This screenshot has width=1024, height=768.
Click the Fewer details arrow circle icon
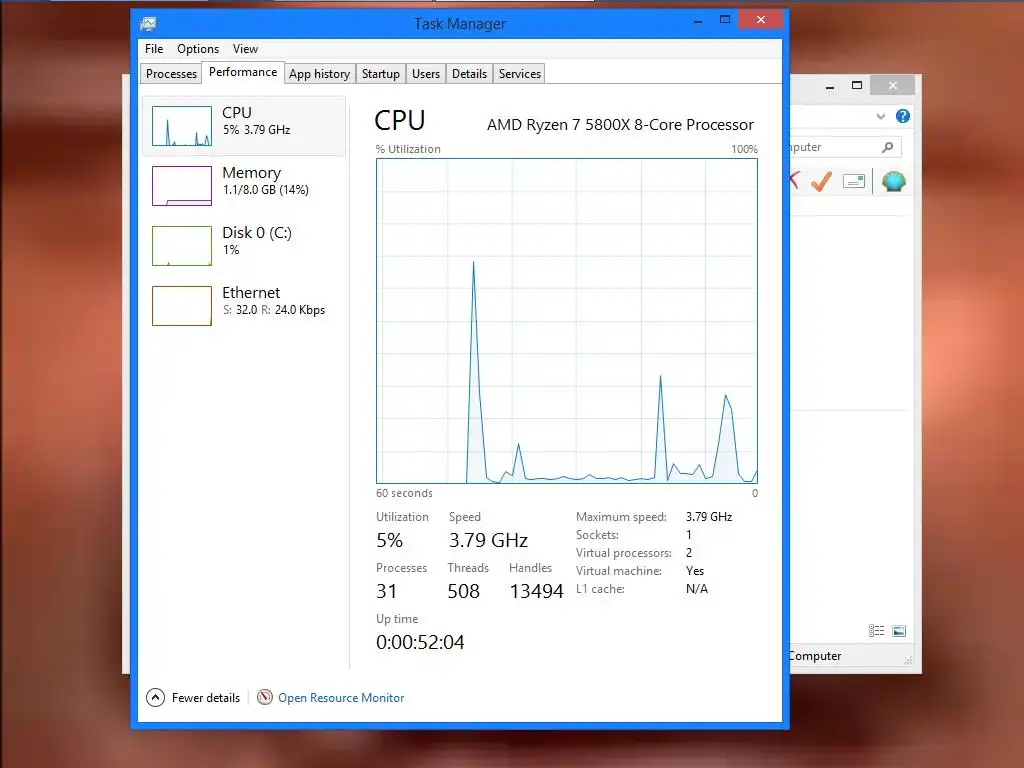click(x=155, y=697)
